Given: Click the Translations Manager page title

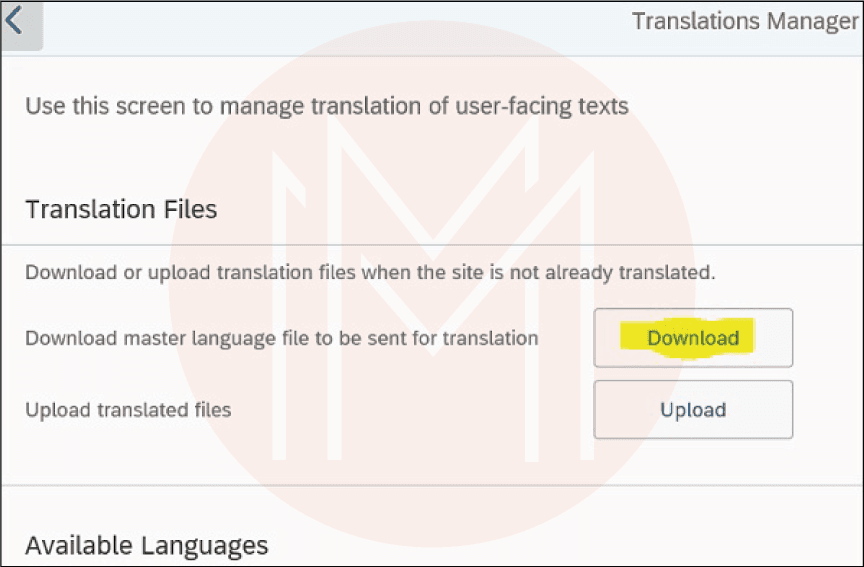Looking at the screenshot, I should (744, 22).
